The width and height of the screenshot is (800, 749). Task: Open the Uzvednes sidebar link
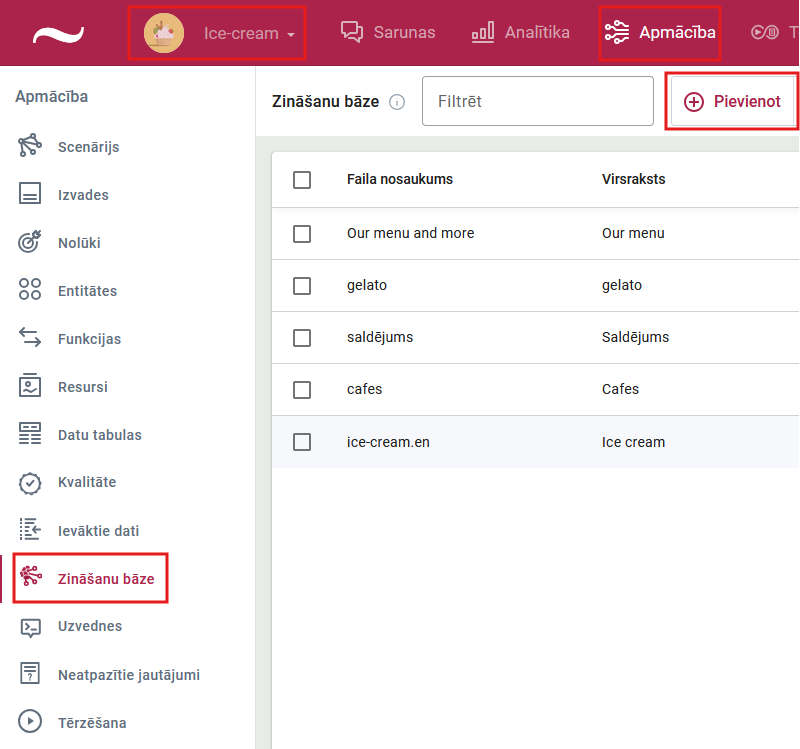(89, 626)
